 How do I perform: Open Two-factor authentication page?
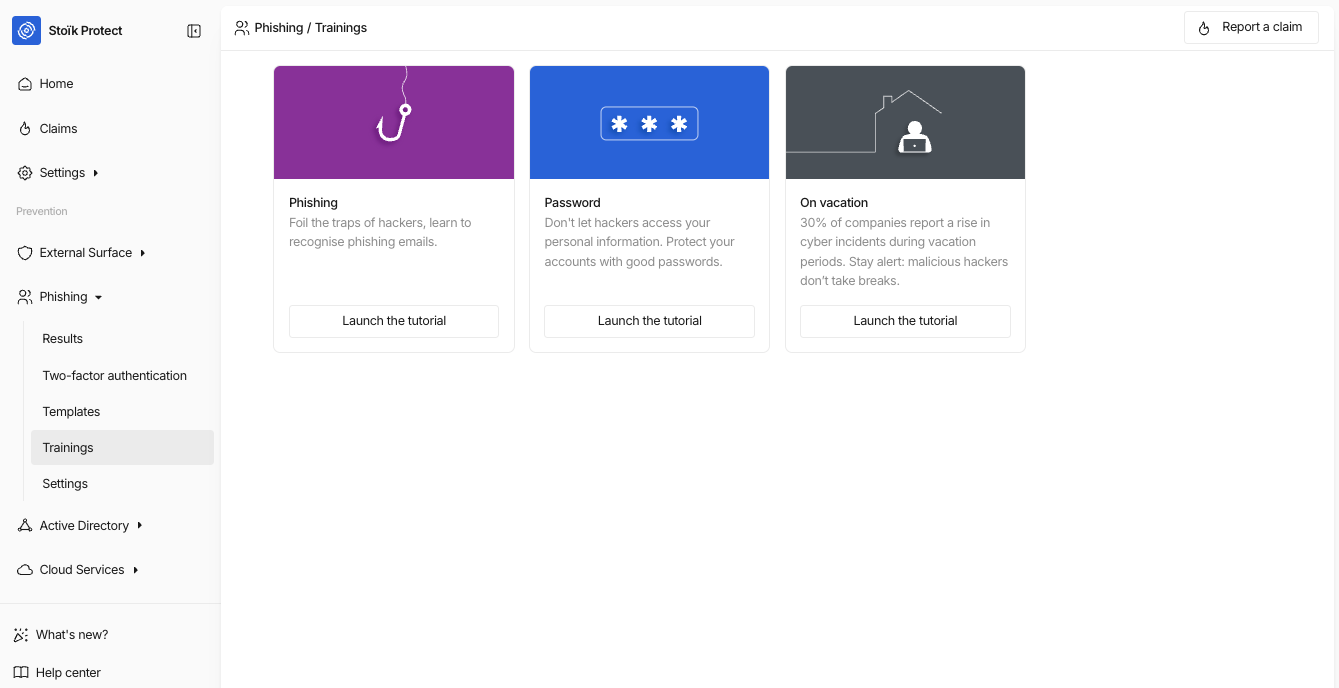[x=115, y=376]
